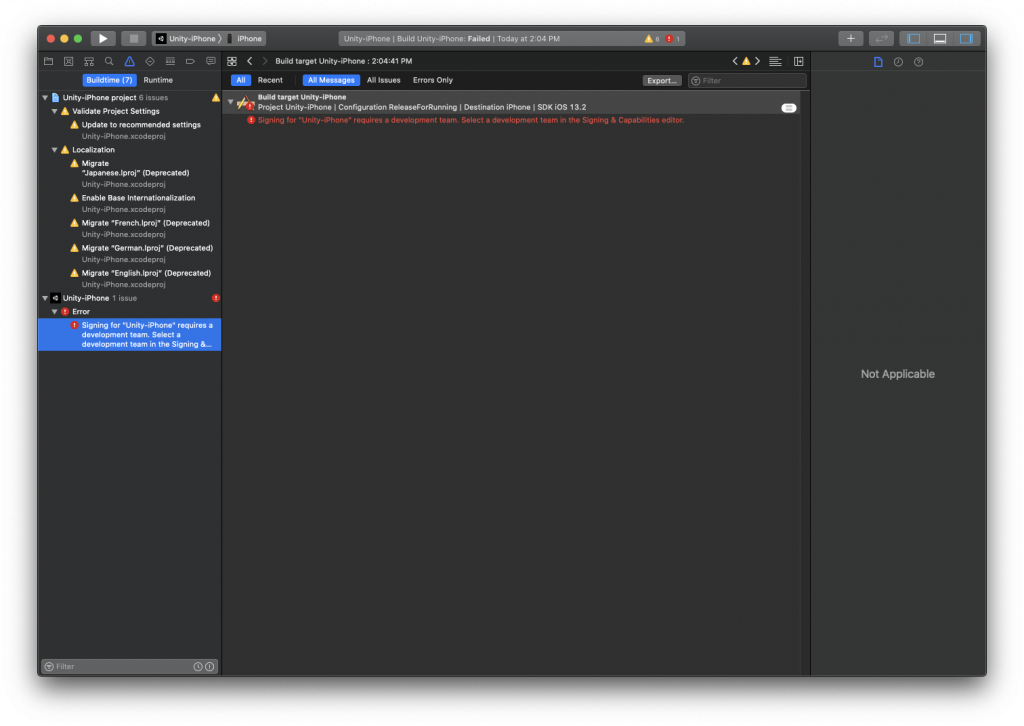Image resolution: width=1024 pixels, height=726 pixels.
Task: Switch to the Runtime issues tab
Action: click(158, 80)
